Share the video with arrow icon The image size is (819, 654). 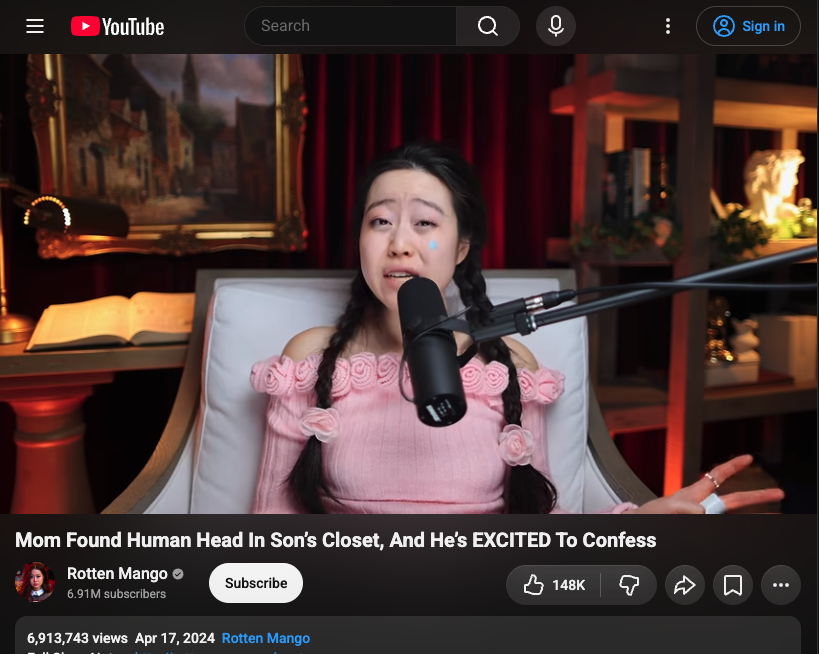point(684,585)
